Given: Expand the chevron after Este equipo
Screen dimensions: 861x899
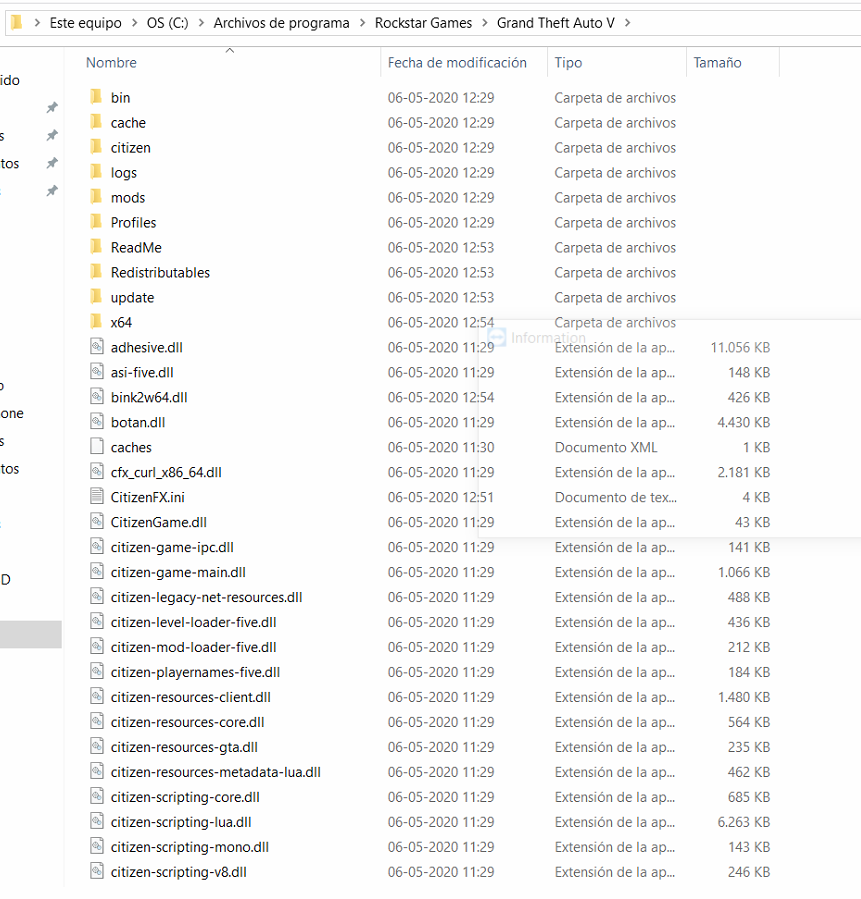Looking at the screenshot, I should (135, 23).
